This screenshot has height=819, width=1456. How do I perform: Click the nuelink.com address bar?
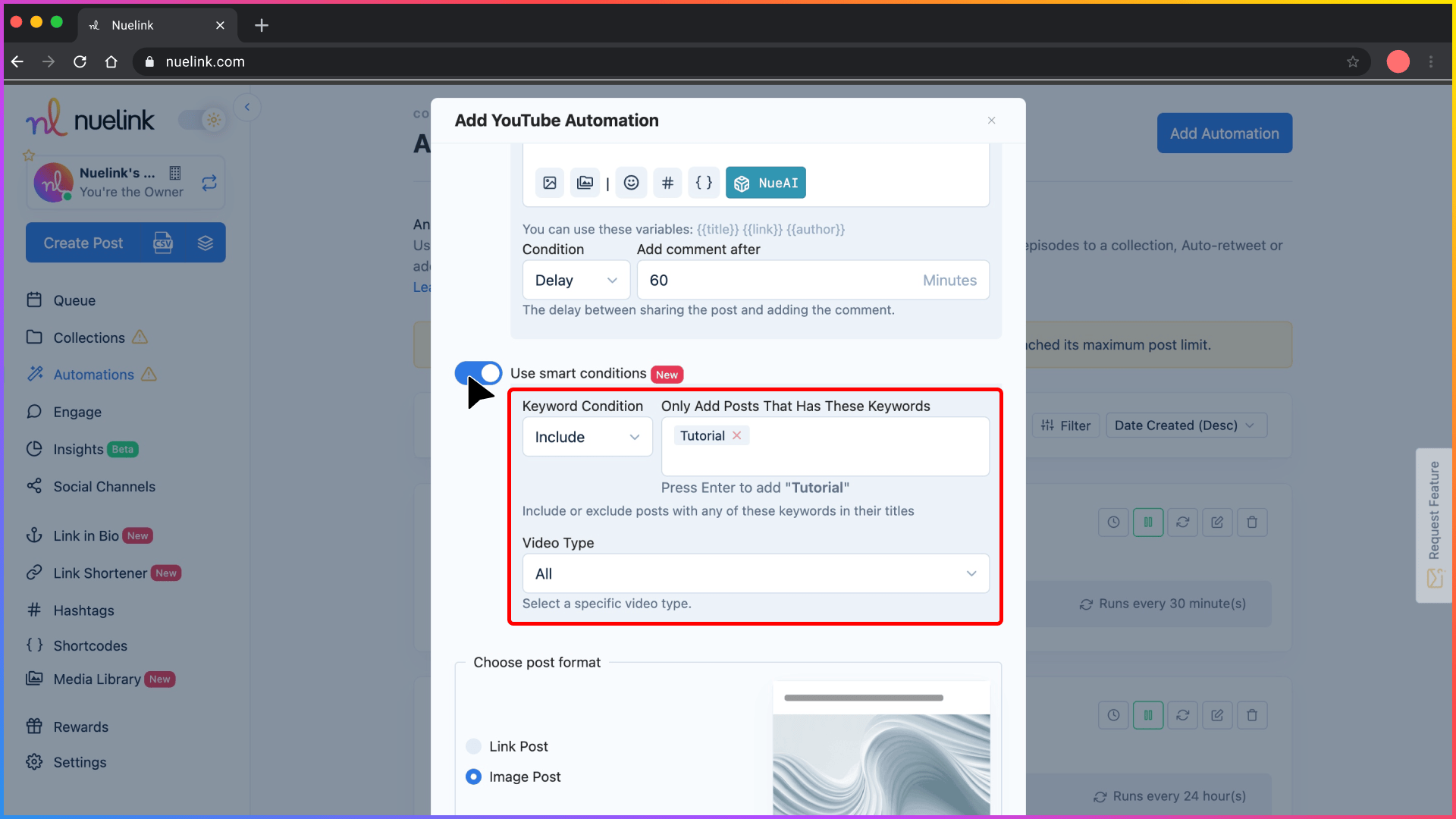click(751, 61)
